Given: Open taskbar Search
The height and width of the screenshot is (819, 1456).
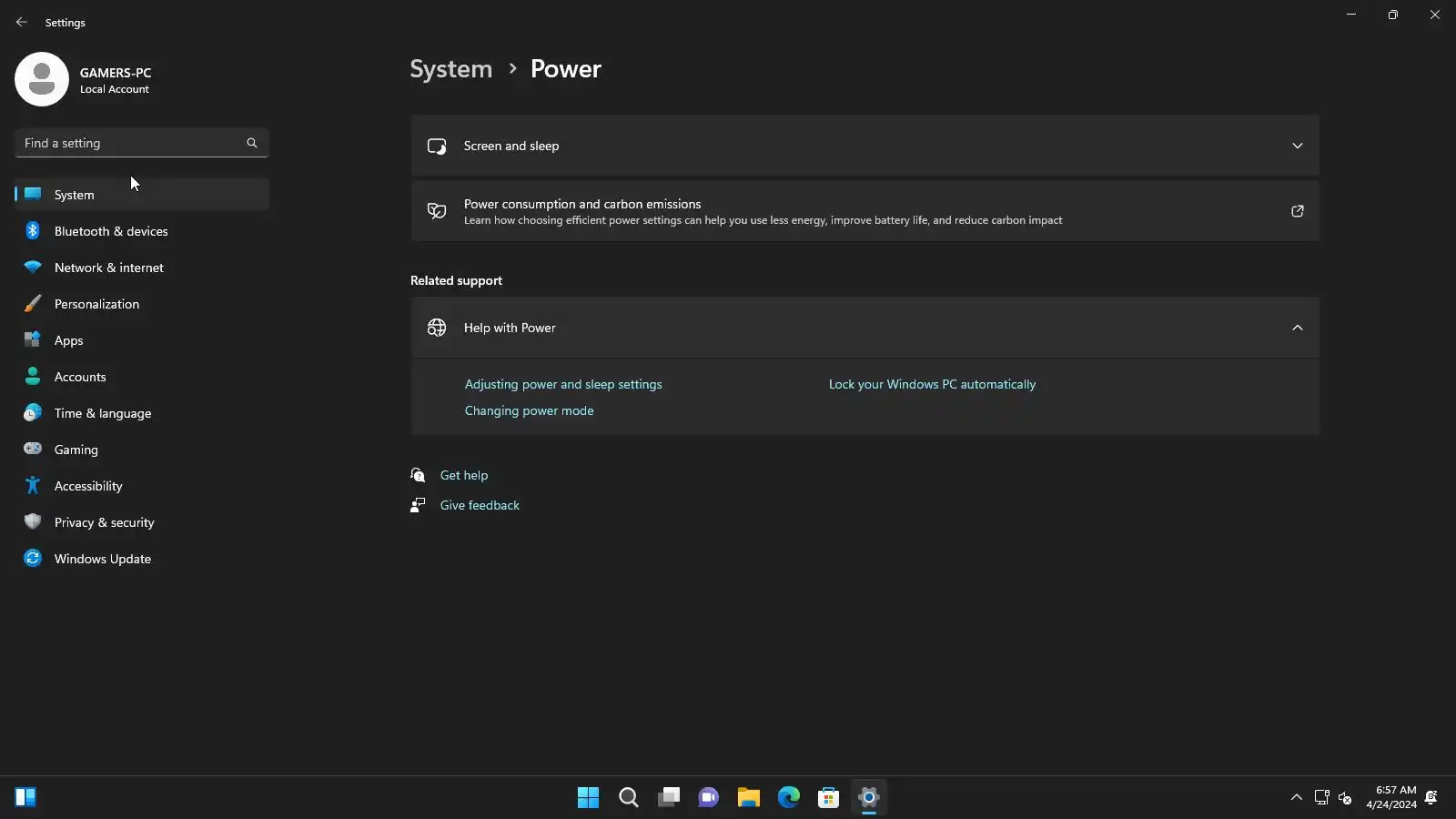Looking at the screenshot, I should click(629, 797).
